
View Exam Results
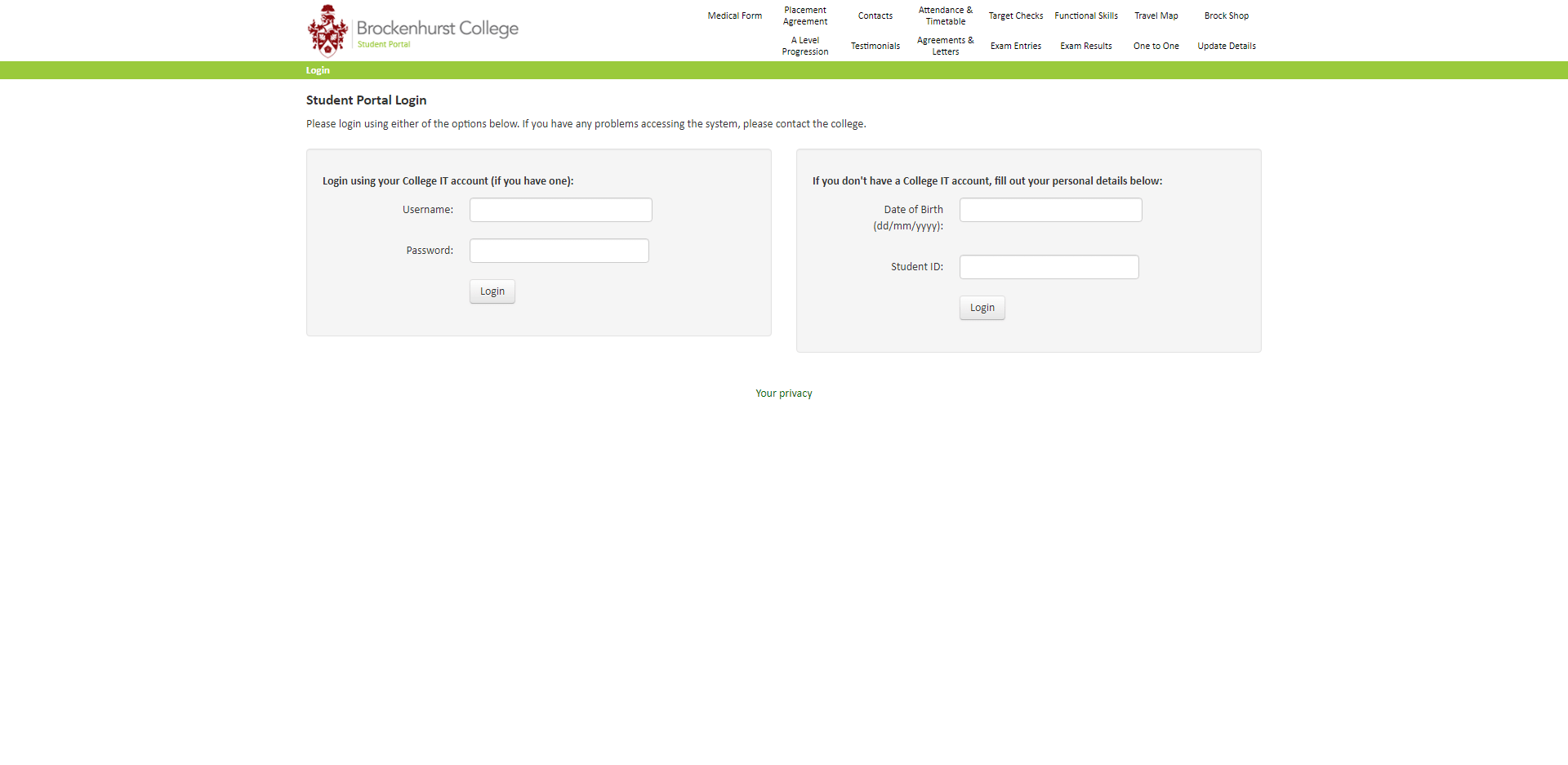pyautogui.click(x=1086, y=47)
